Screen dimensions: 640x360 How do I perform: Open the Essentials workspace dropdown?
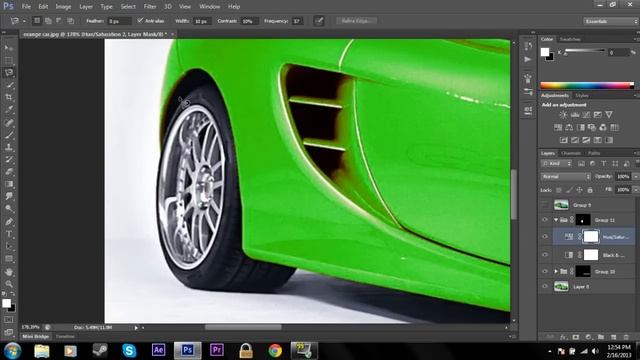pyautogui.click(x=611, y=21)
